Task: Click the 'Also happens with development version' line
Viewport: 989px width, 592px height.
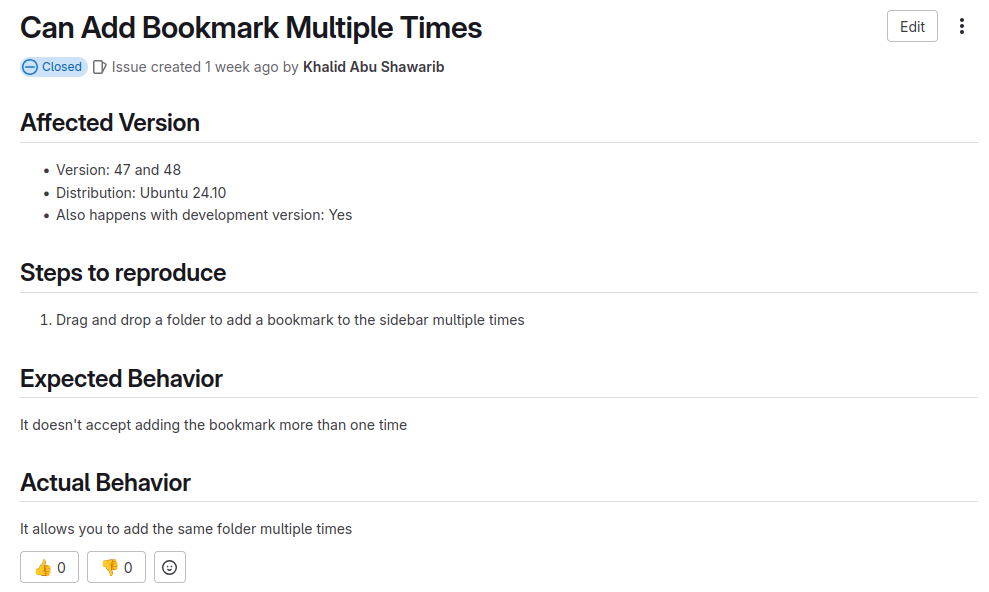Action: 204,215
